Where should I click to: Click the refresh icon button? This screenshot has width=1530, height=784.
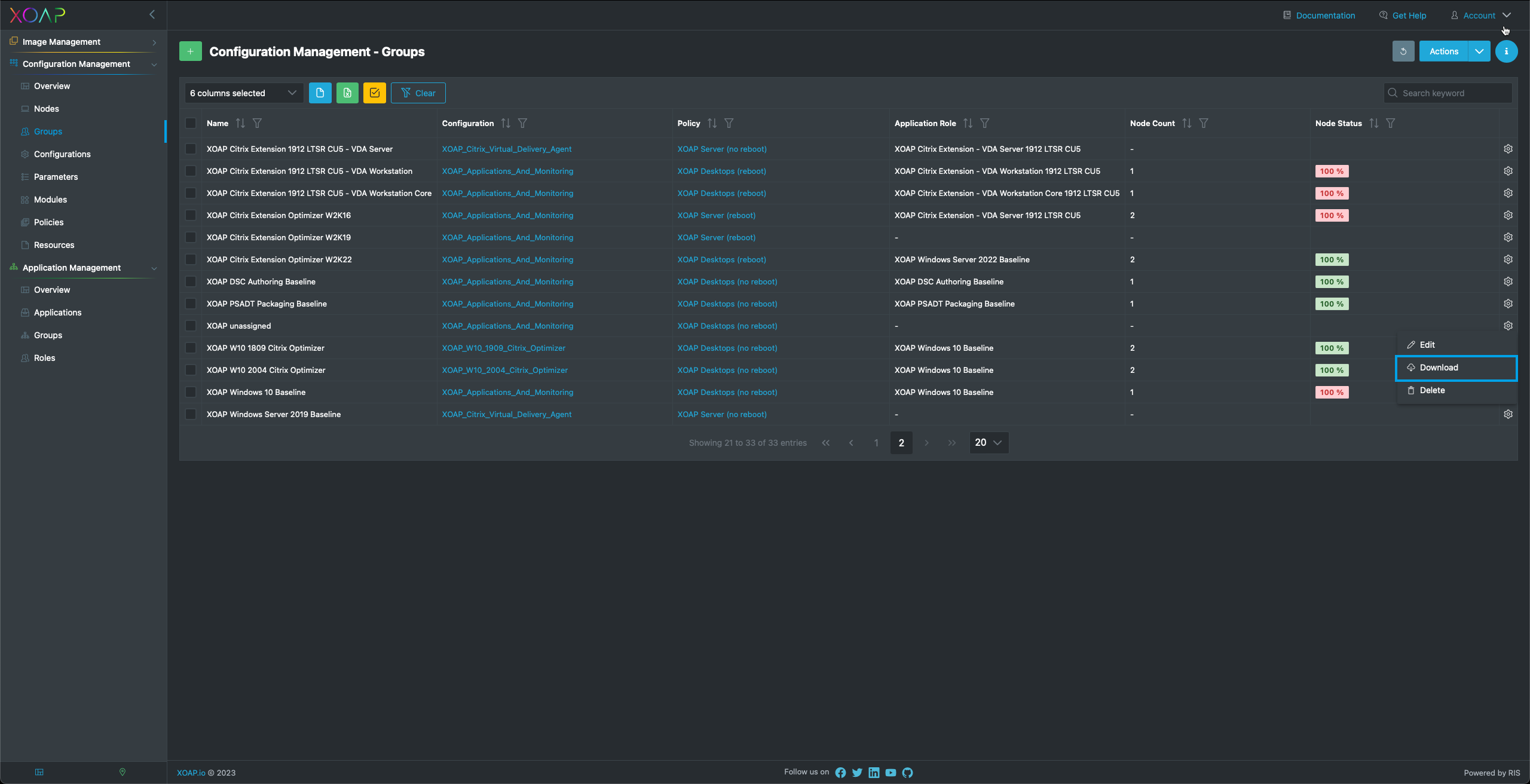1403,51
